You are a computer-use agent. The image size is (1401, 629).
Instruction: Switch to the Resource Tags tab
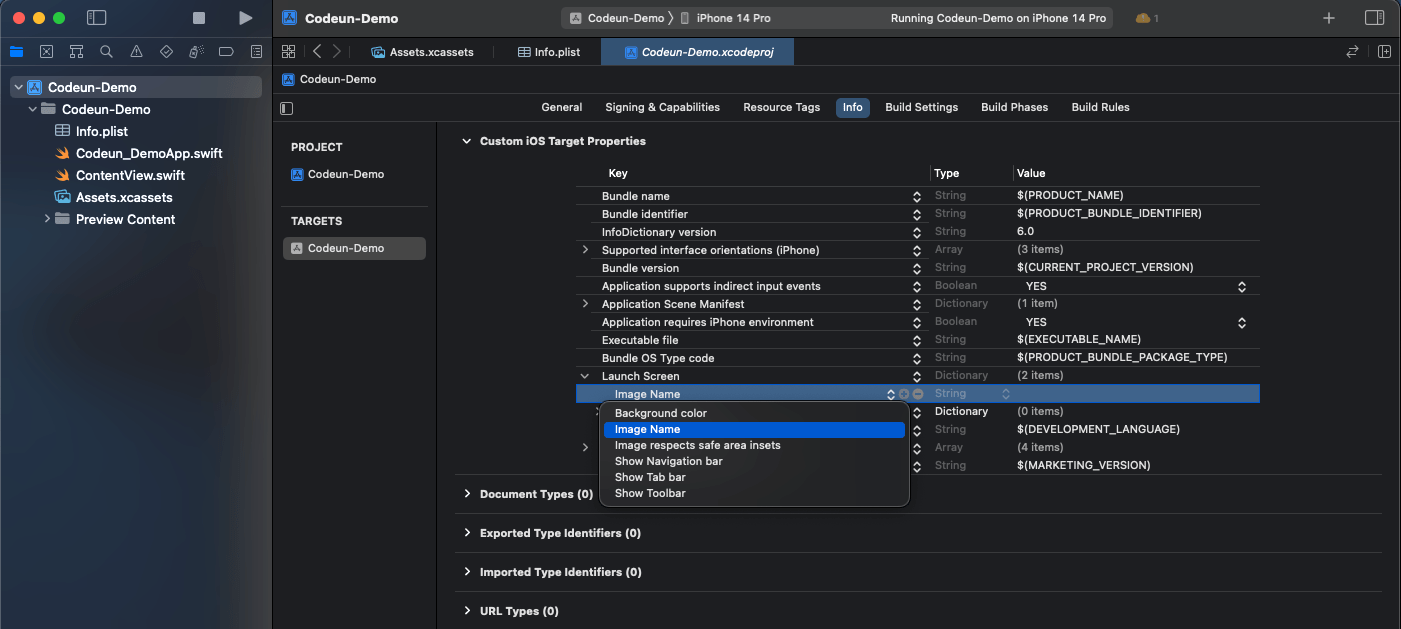[x=781, y=107]
